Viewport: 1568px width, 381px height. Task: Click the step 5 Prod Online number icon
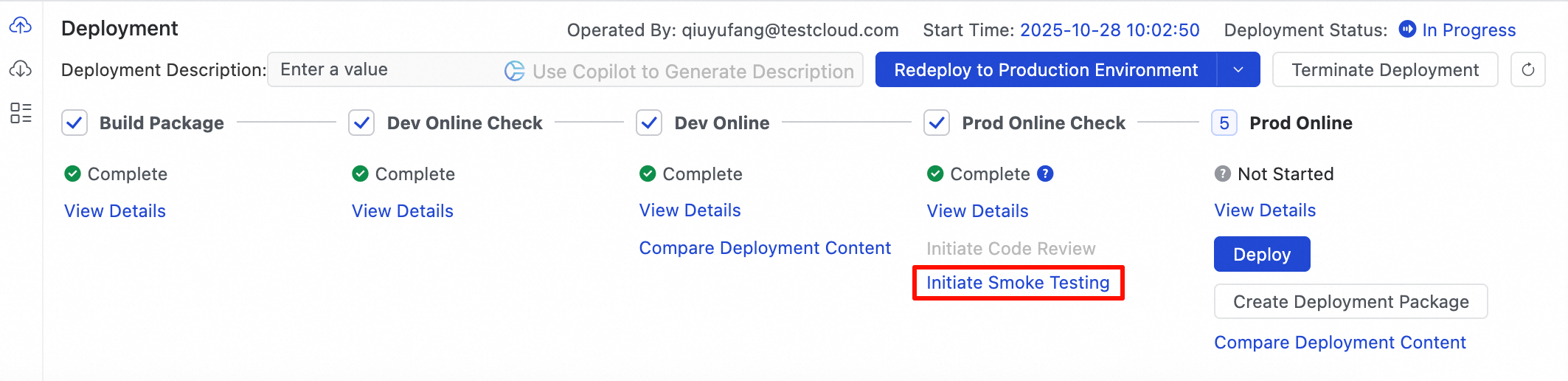point(1224,123)
